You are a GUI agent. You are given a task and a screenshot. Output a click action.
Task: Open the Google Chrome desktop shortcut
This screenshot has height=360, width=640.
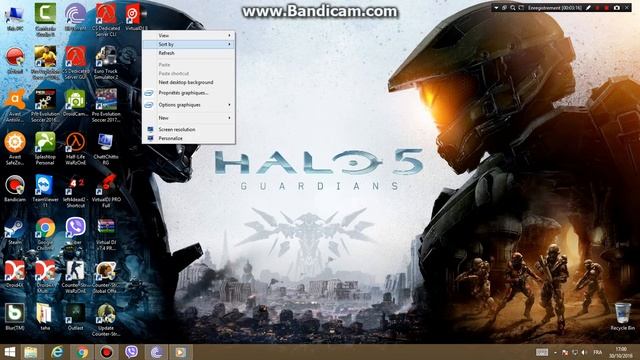(45, 234)
